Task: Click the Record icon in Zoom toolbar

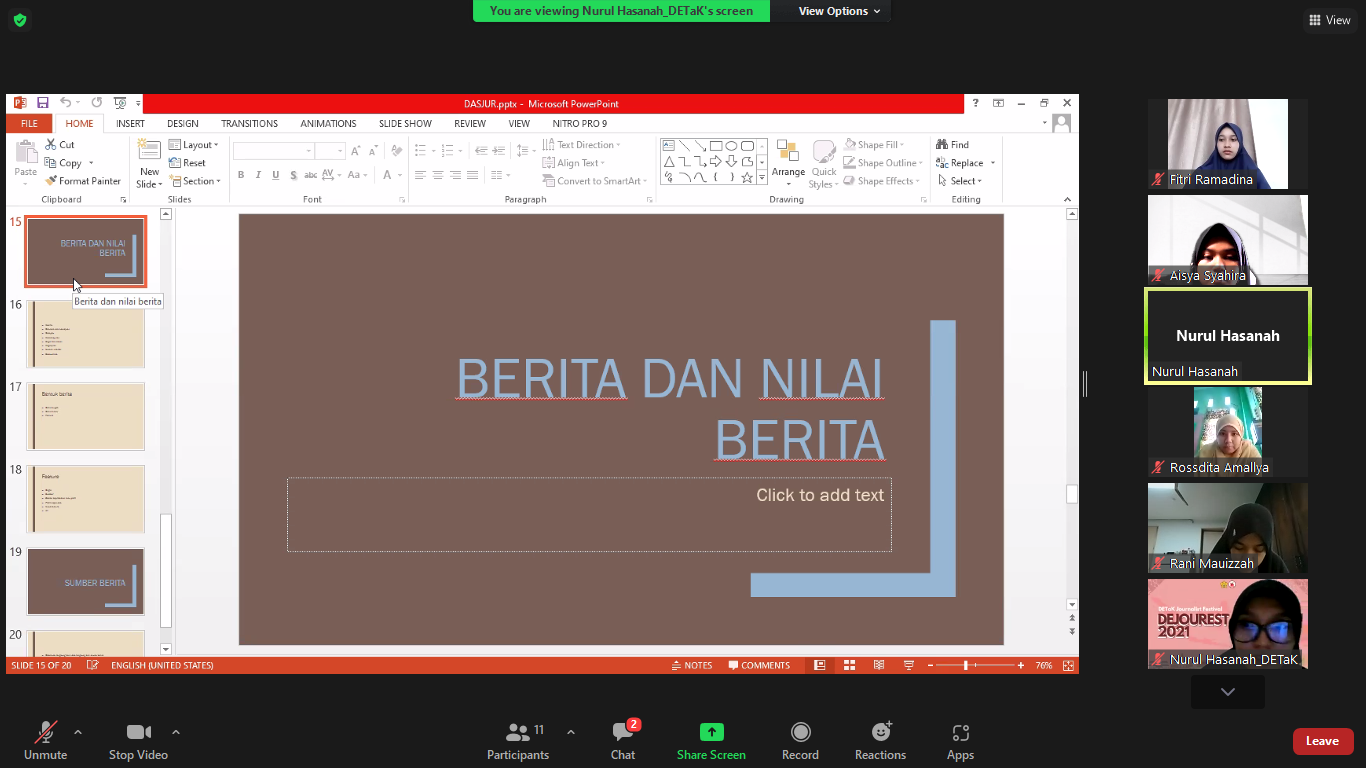Action: pyautogui.click(x=800, y=733)
